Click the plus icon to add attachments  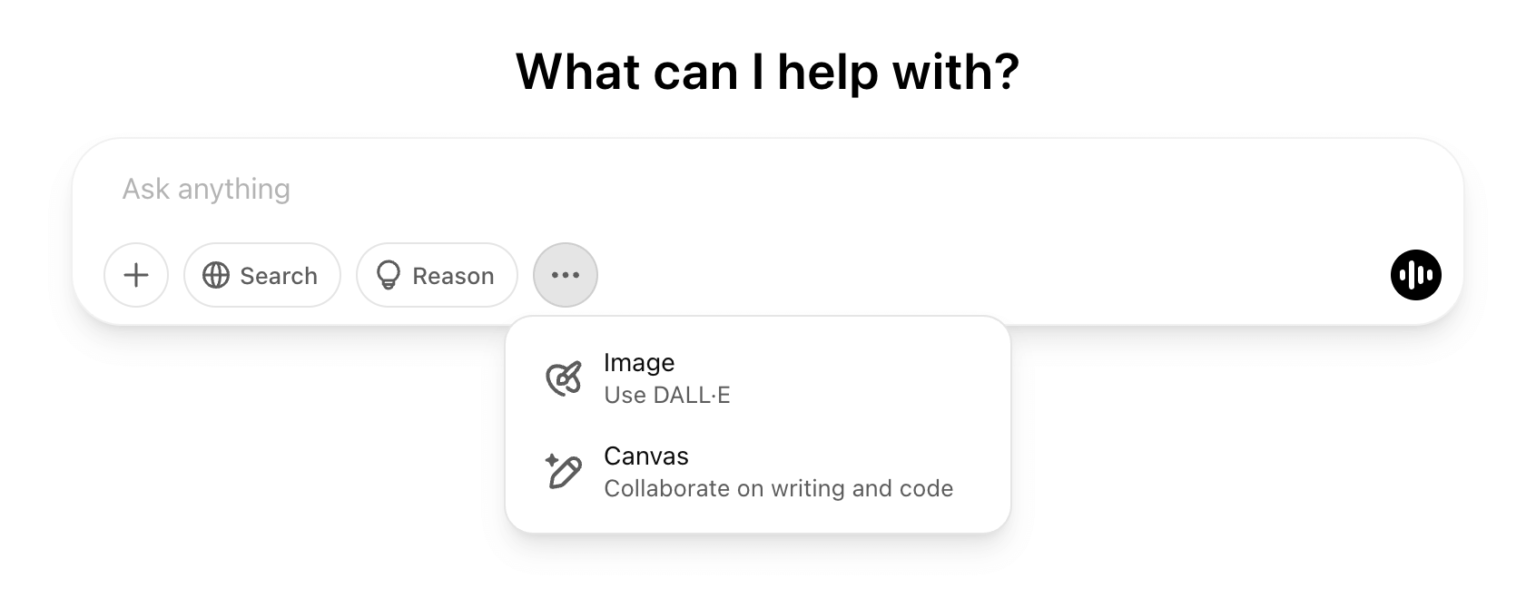click(136, 275)
